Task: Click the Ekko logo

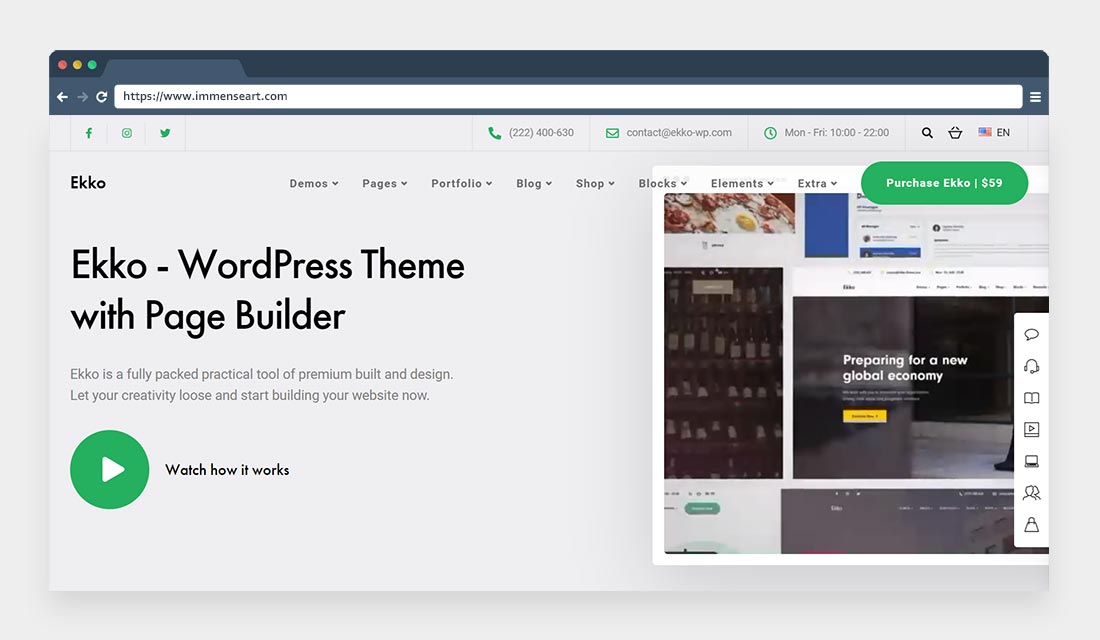Action: pos(88,182)
